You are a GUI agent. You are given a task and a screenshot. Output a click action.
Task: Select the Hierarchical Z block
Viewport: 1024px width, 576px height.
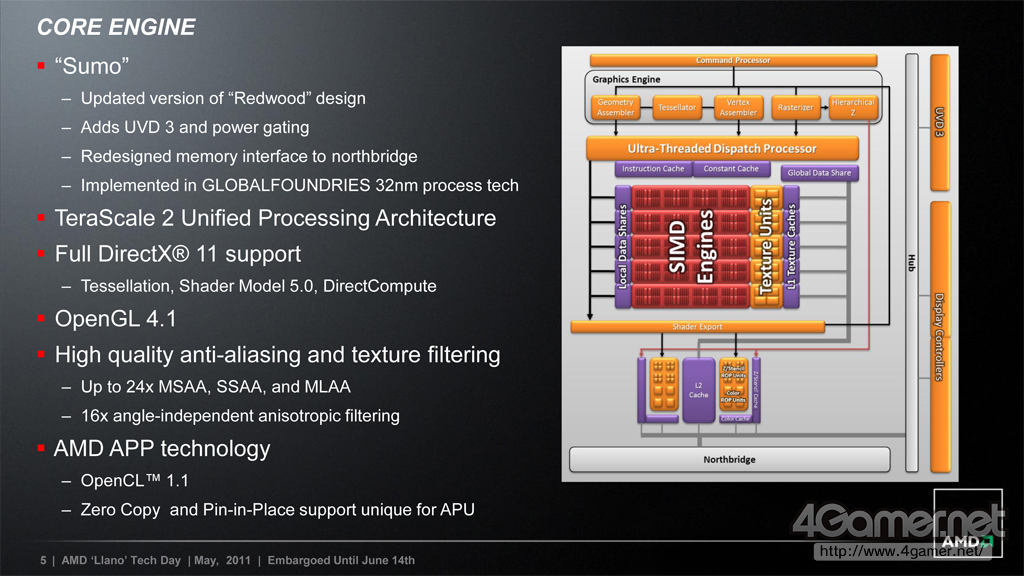[853, 107]
